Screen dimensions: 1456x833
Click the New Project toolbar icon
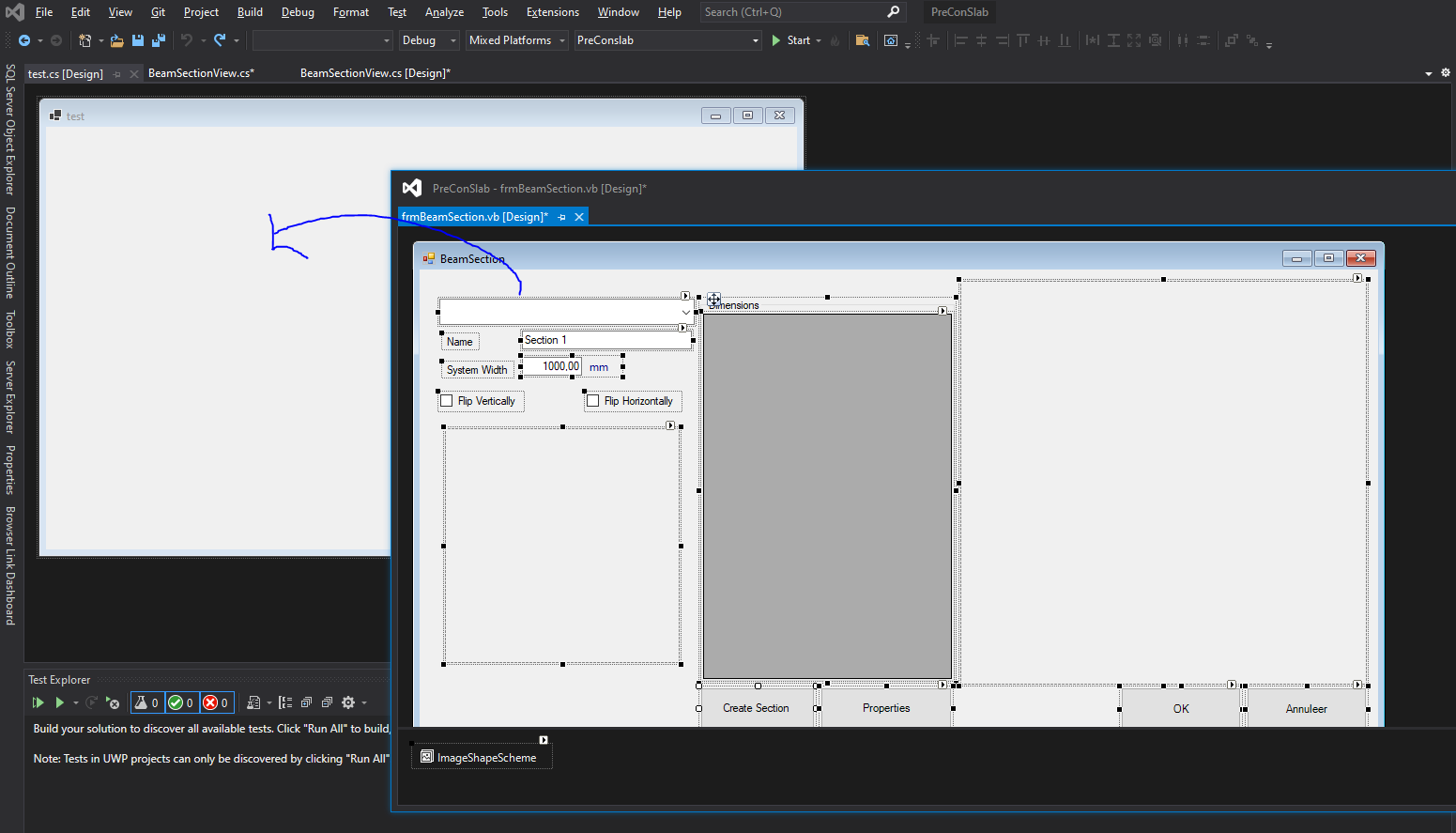click(84, 40)
